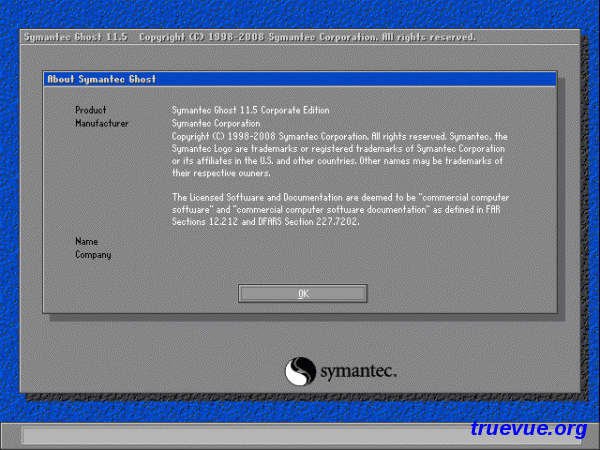Click the 'Symantec Corporation' manufacturer value
Screen dimensions: 600x450
(x=216, y=124)
